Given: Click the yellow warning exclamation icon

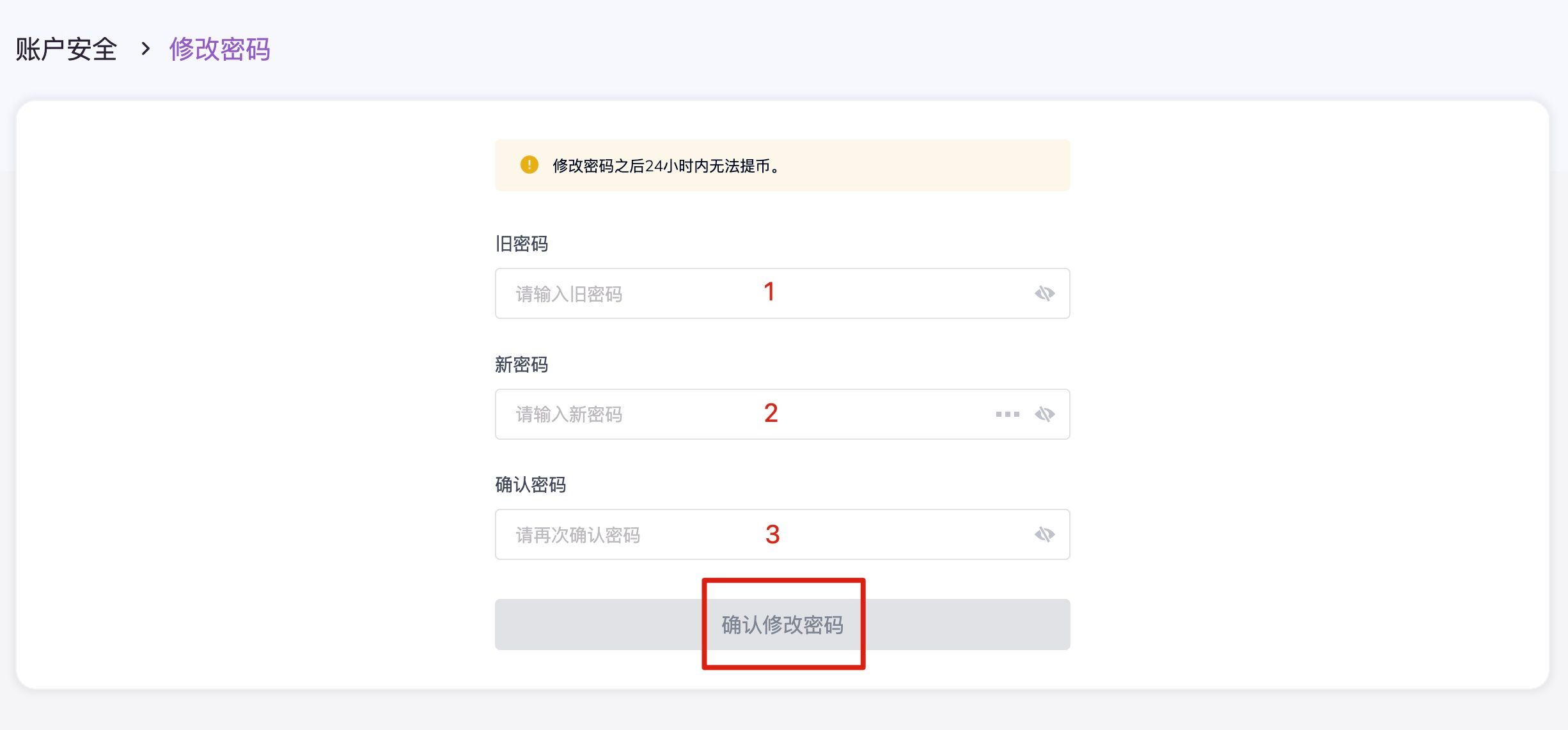Looking at the screenshot, I should (x=529, y=165).
